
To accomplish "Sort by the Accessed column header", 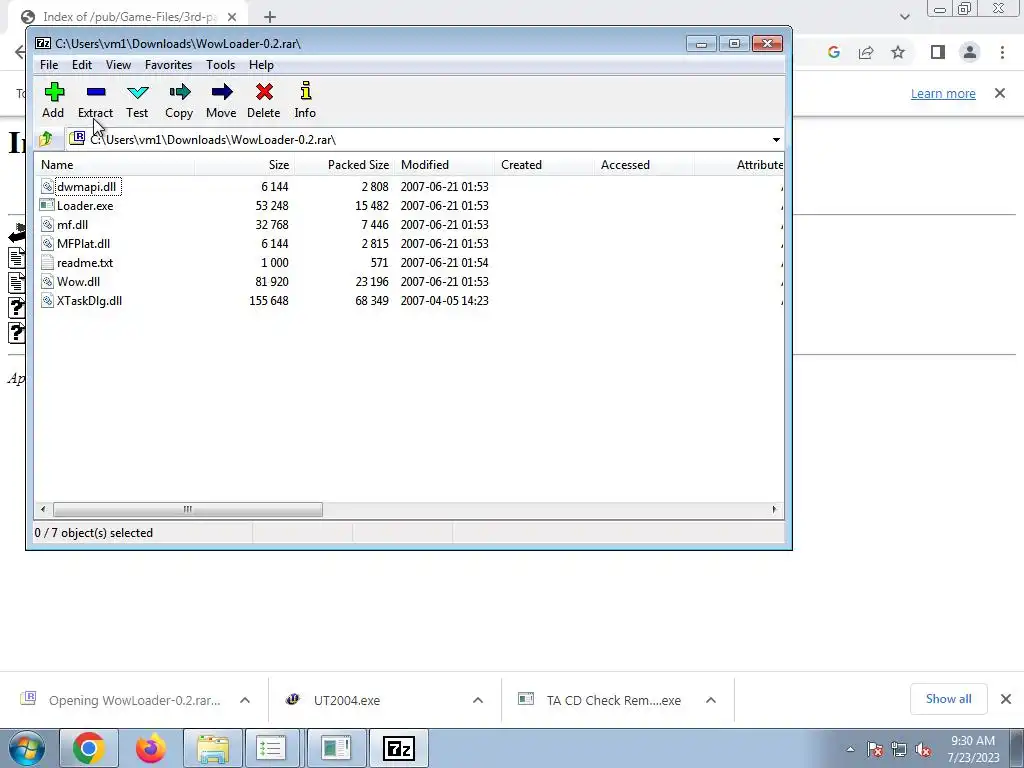I will click(644, 165).
